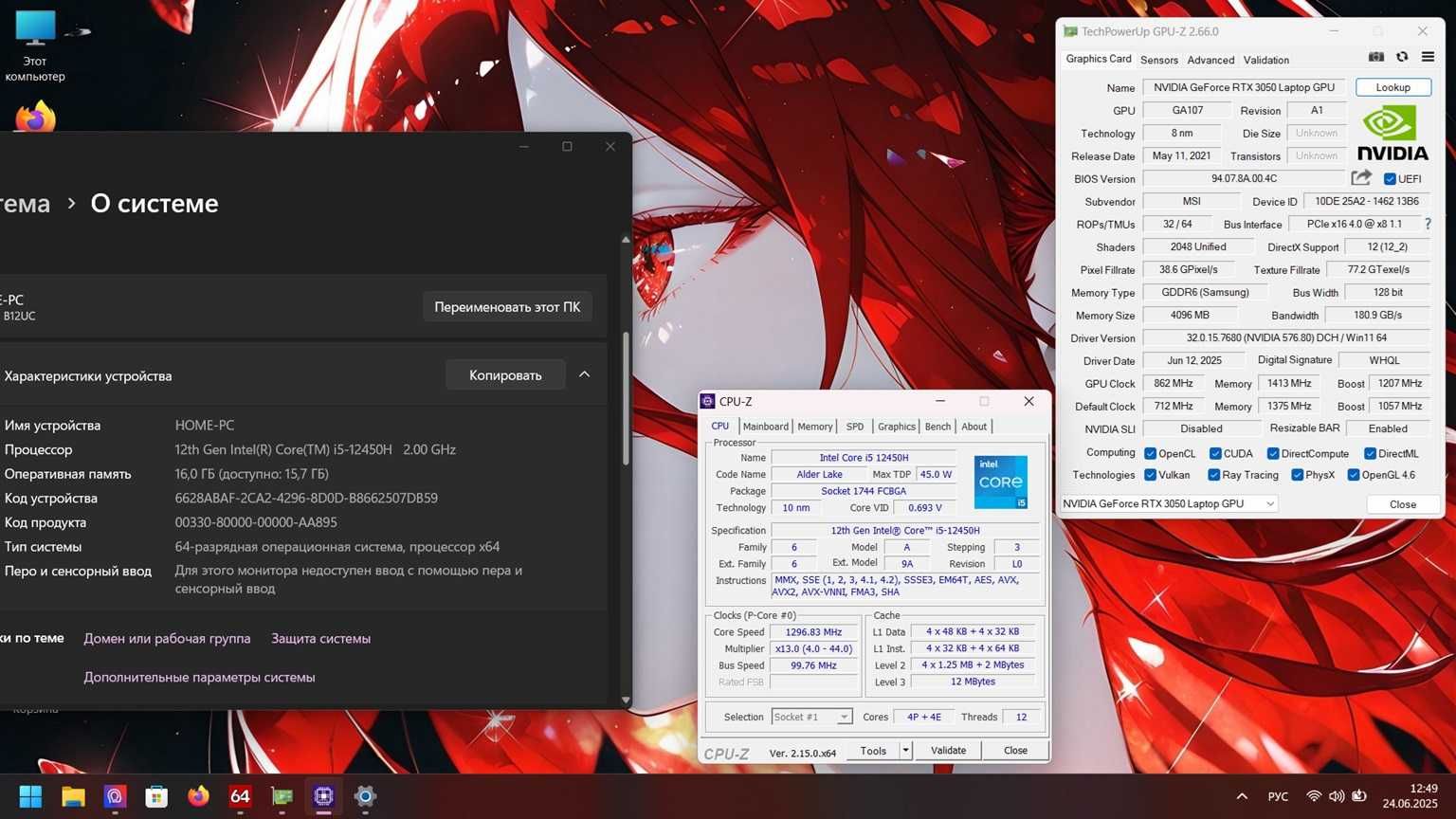The image size is (1456, 819).
Task: Open the Socket #1 selection dropdown in CPU-Z
Action: pyautogui.click(x=811, y=717)
